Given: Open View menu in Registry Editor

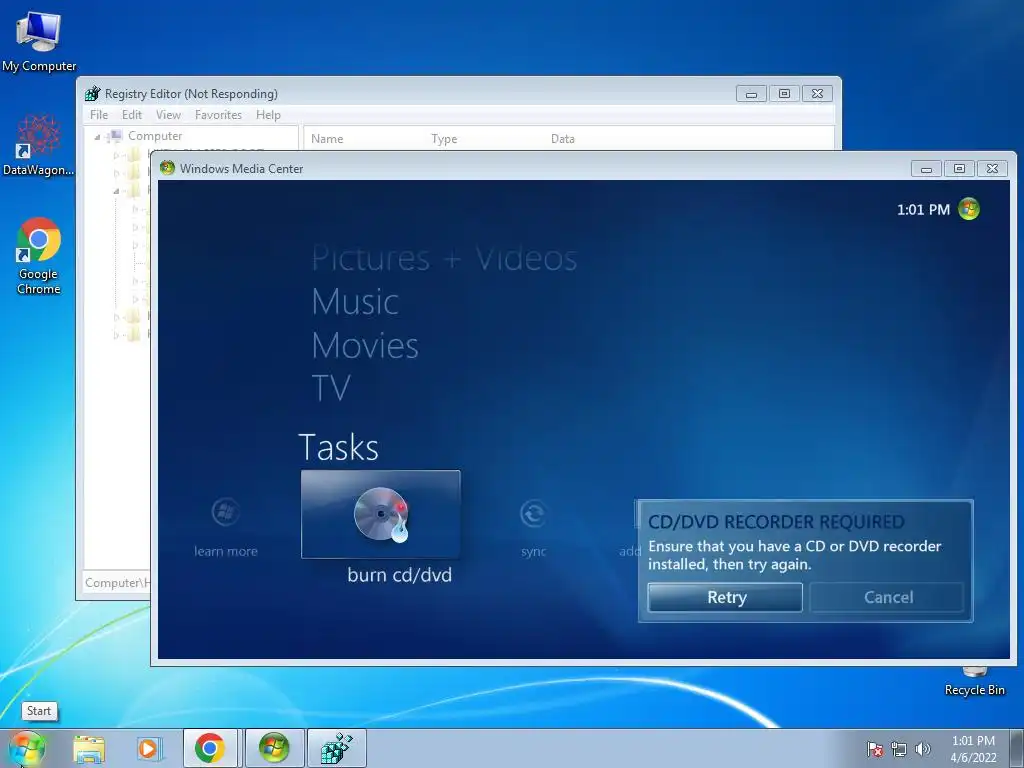Looking at the screenshot, I should coord(168,115).
